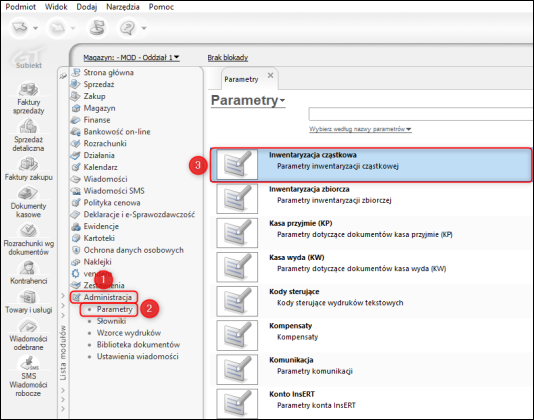This screenshot has height=420, width=534.
Task: Click the Brak blokady link
Action: 228,58
